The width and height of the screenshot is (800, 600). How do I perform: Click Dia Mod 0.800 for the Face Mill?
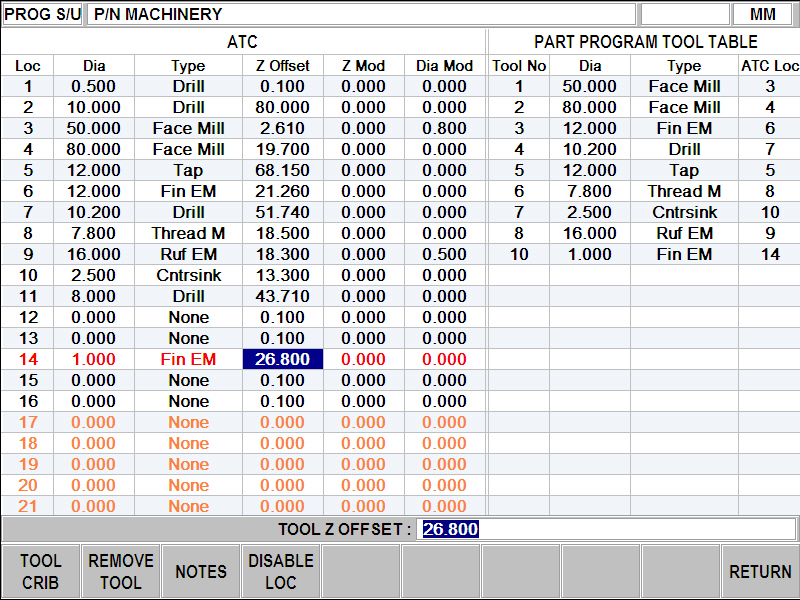click(443, 128)
